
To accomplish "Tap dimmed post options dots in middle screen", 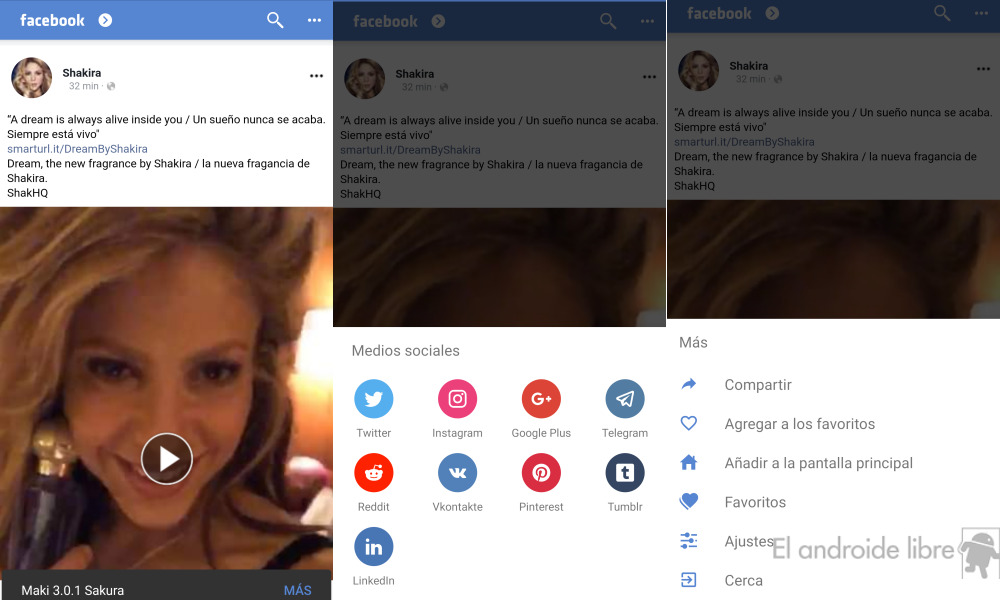I will click(649, 77).
